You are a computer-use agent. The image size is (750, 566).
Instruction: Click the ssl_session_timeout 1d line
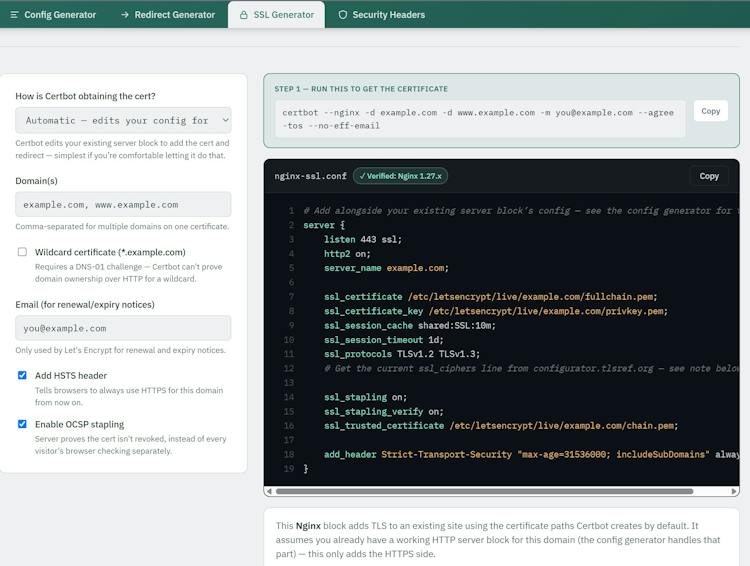tap(384, 340)
